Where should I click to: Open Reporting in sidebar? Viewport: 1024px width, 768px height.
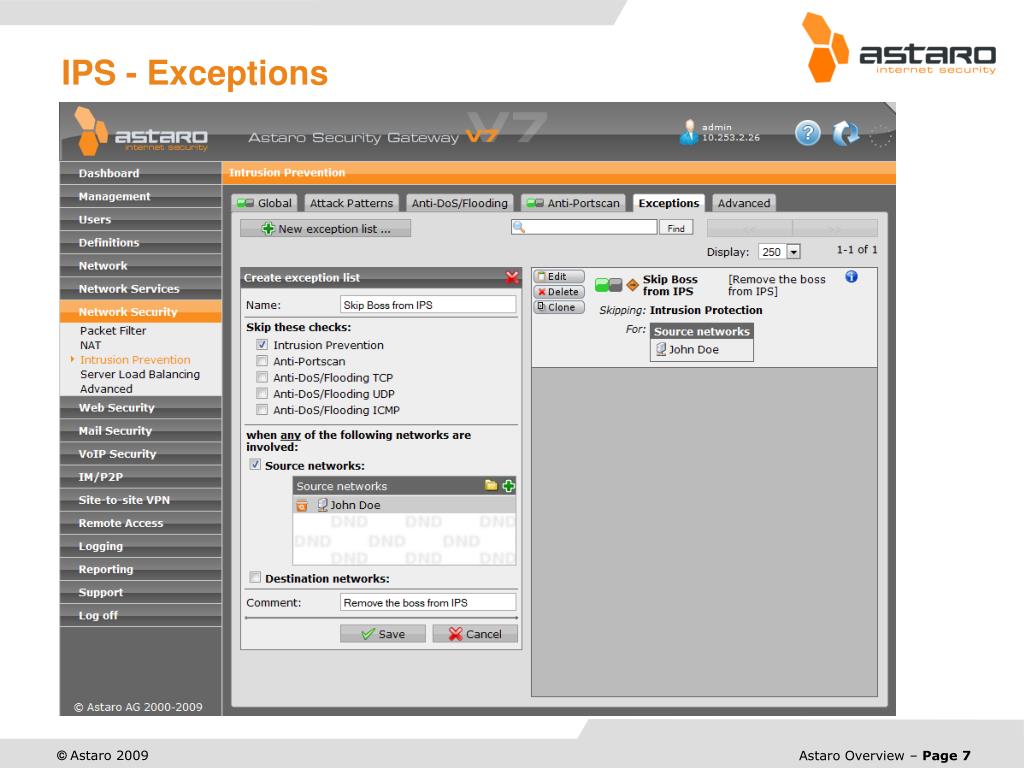[x=140, y=569]
